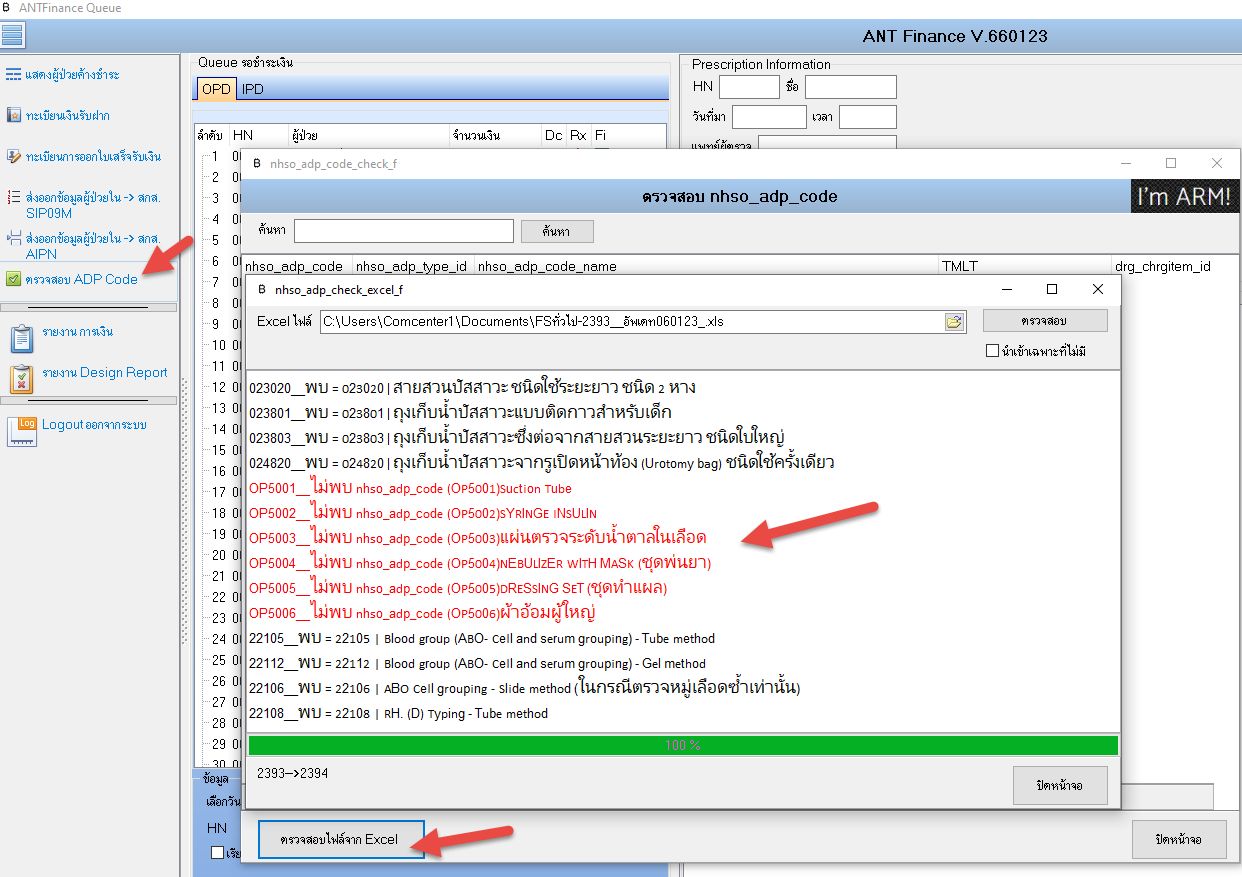Select result line 023020 สายสวนปัสสาวะ
Image resolution: width=1242 pixels, height=877 pixels.
[472, 387]
